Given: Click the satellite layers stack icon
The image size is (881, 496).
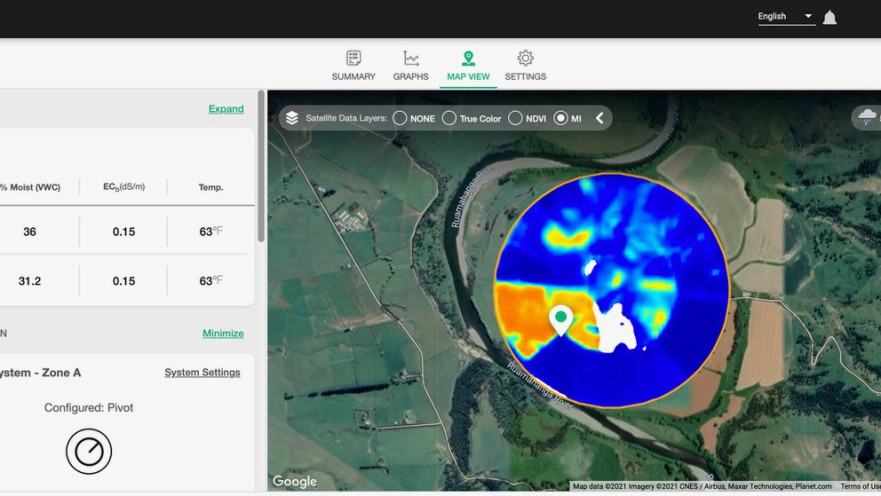Looking at the screenshot, I should pyautogui.click(x=292, y=118).
